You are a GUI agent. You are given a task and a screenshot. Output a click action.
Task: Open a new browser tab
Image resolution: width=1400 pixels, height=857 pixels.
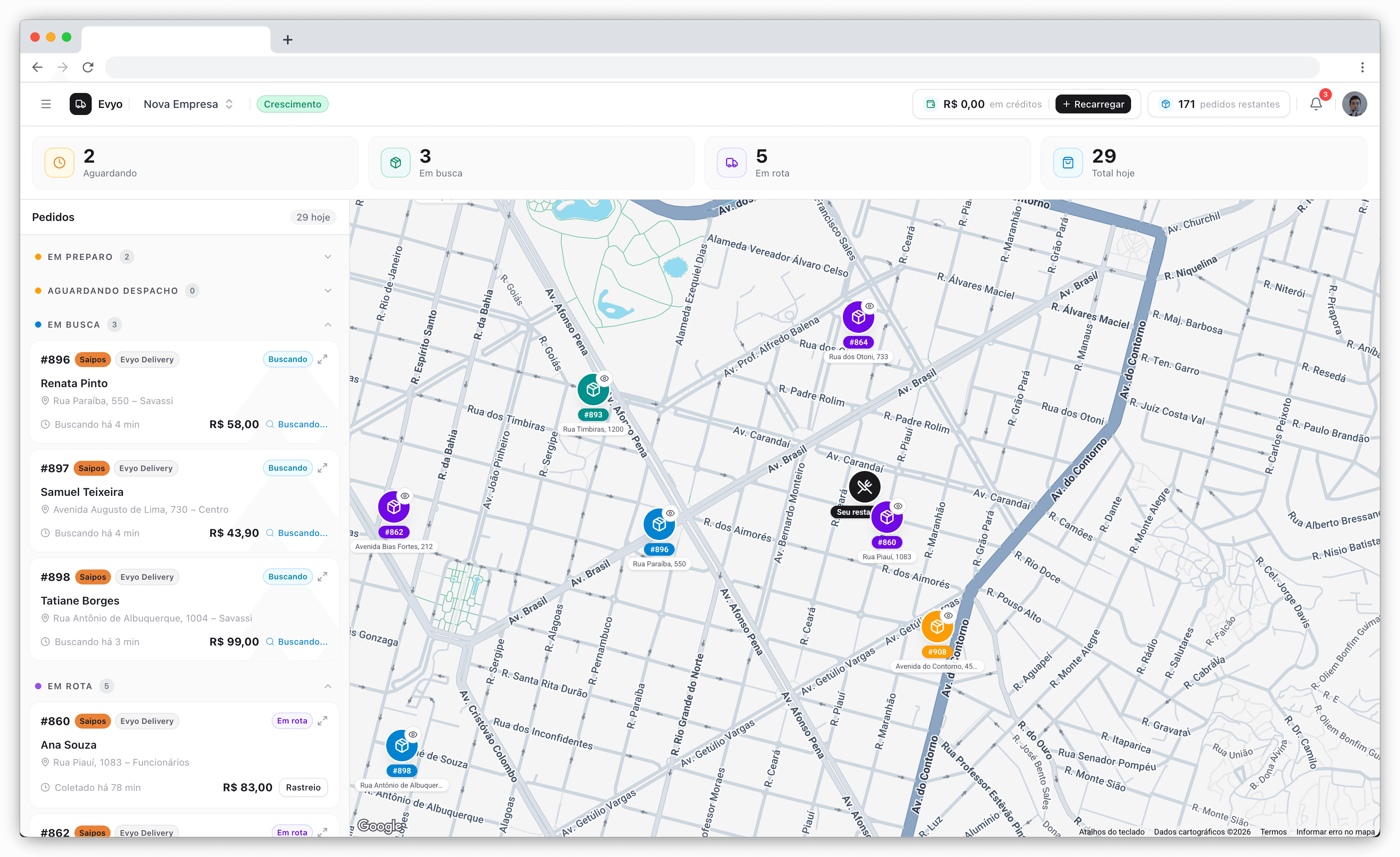click(x=287, y=40)
